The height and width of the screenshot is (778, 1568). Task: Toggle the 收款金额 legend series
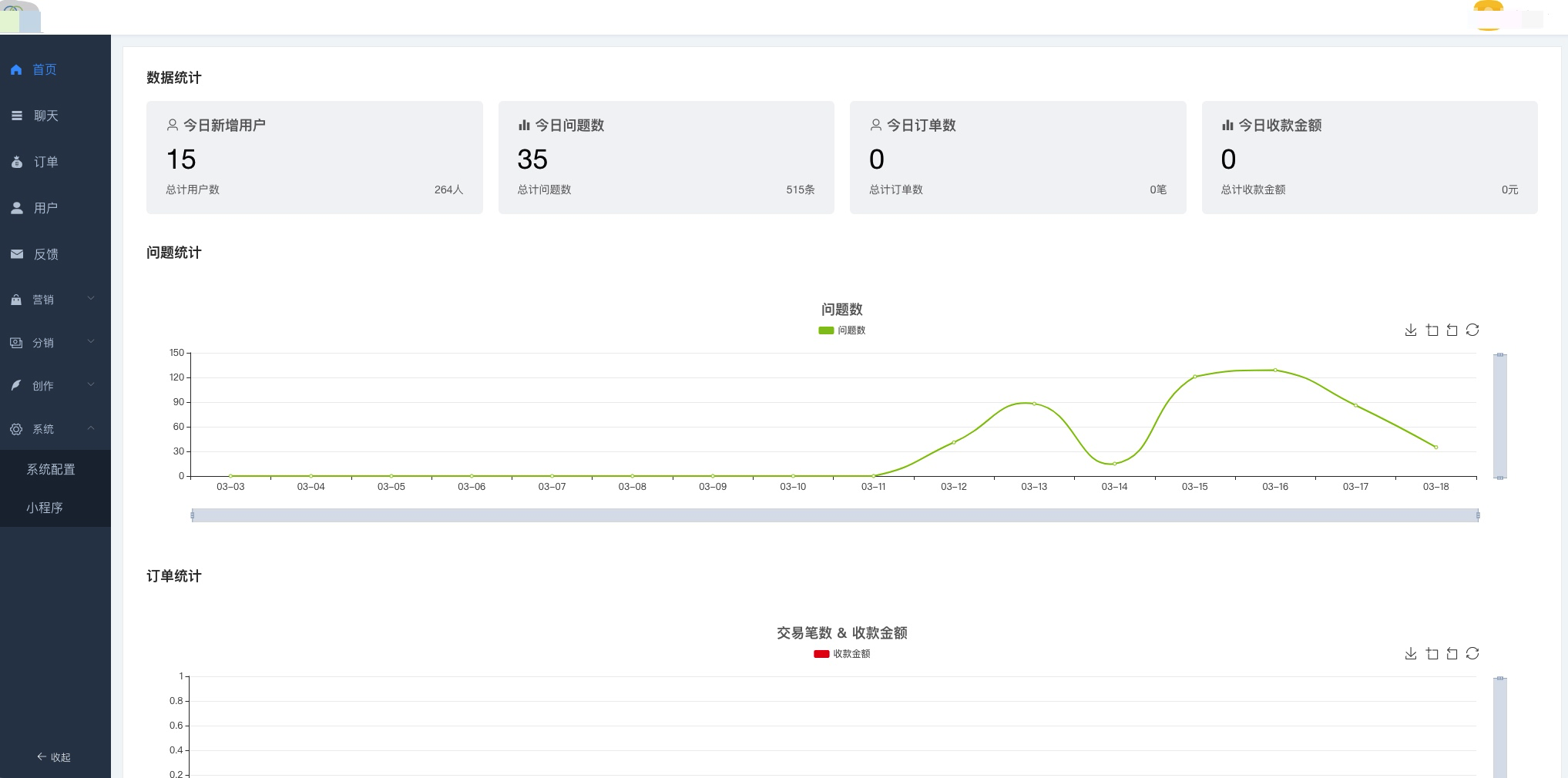(841, 653)
